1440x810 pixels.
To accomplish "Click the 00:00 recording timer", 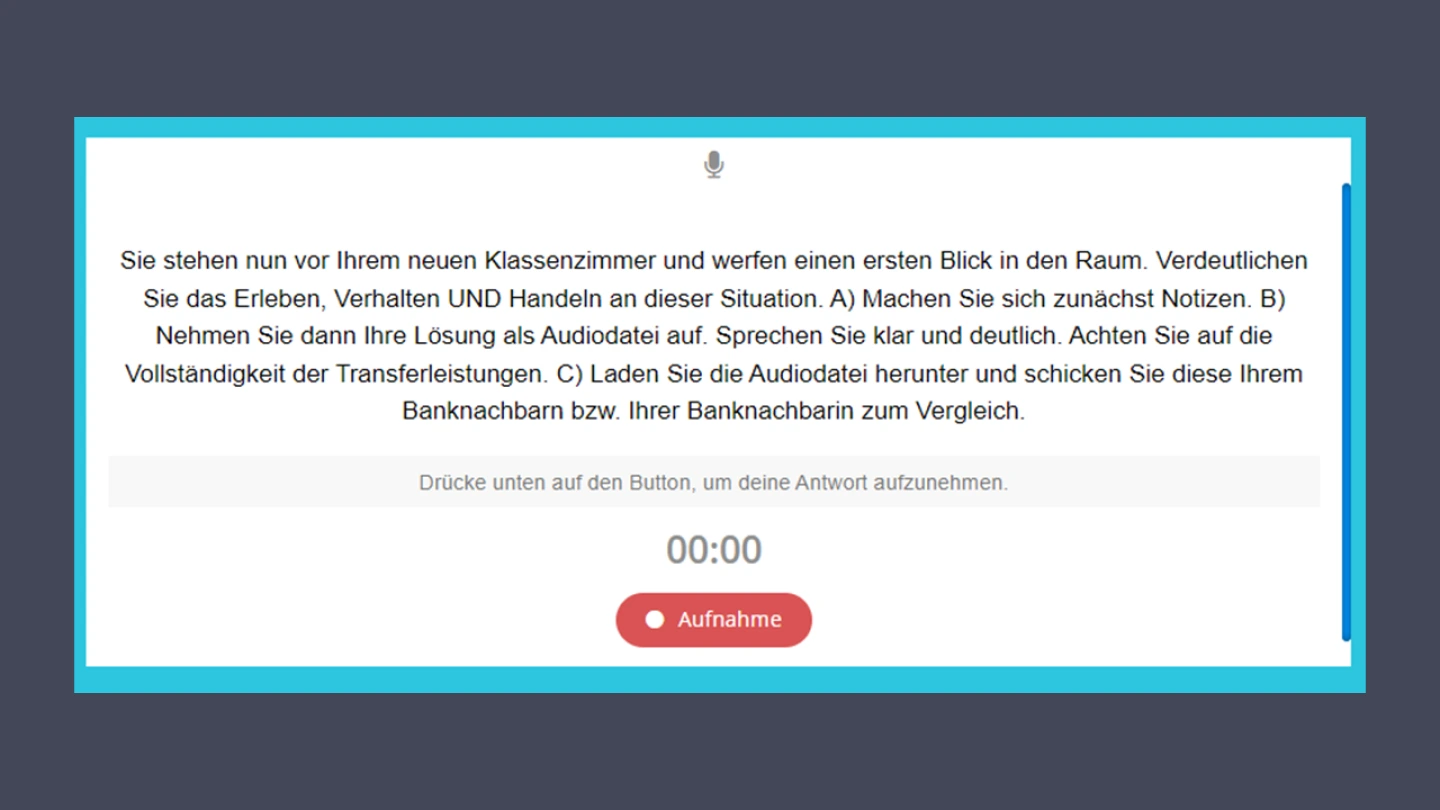I will (x=713, y=550).
